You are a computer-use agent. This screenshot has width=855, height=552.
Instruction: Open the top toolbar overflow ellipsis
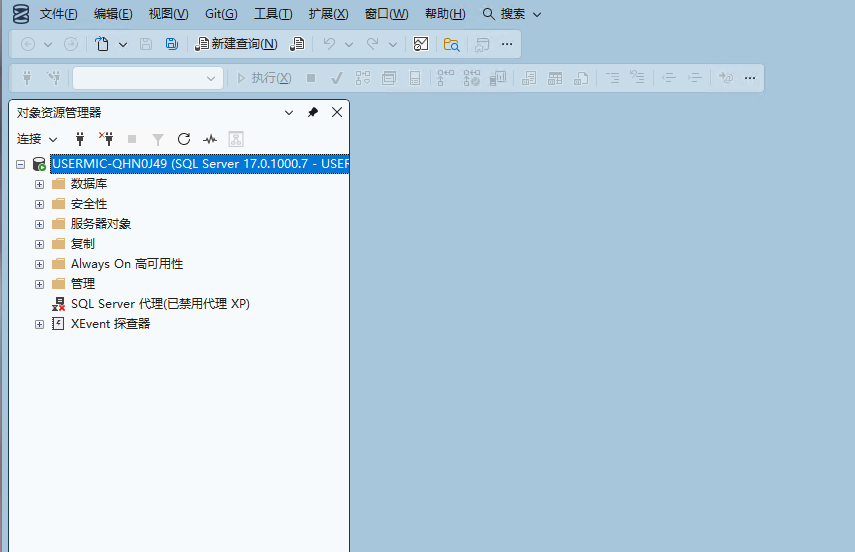[507, 44]
